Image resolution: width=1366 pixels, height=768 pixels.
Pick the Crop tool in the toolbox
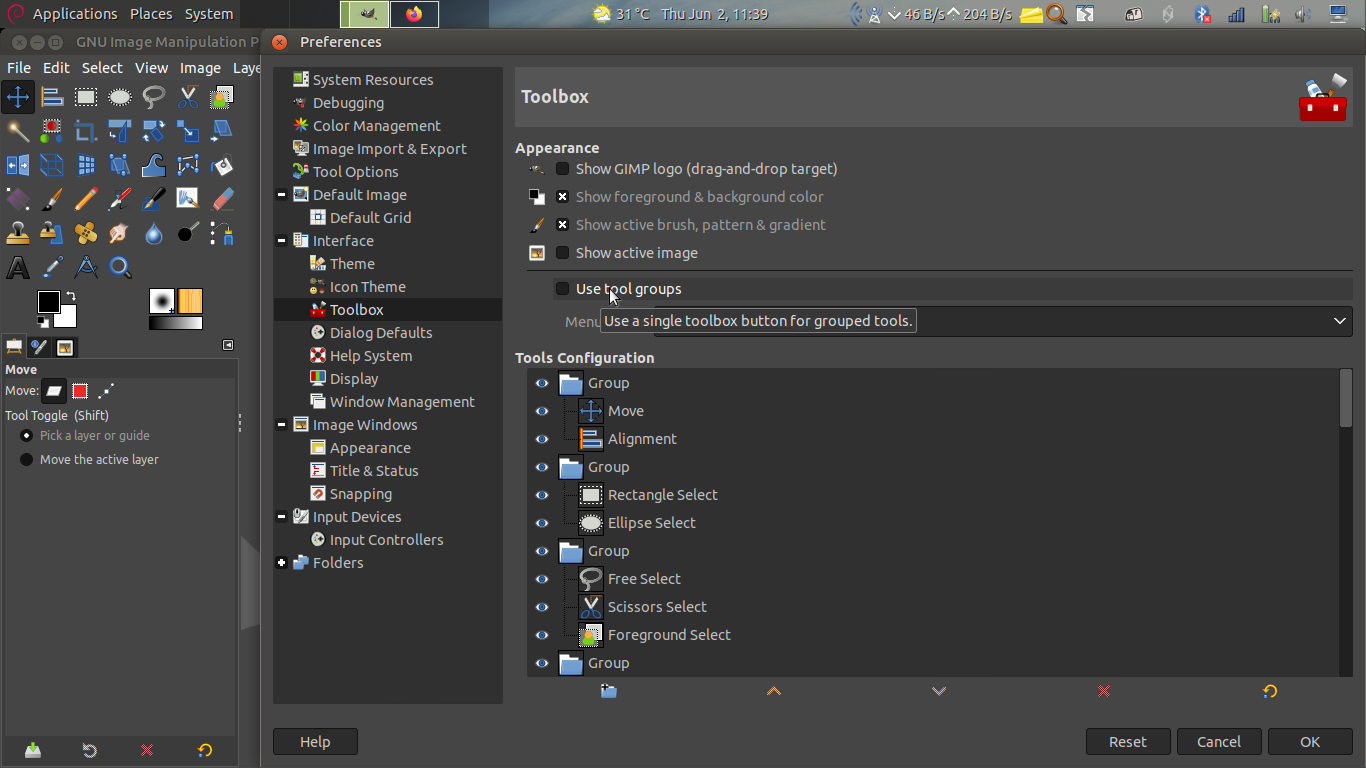(x=86, y=131)
